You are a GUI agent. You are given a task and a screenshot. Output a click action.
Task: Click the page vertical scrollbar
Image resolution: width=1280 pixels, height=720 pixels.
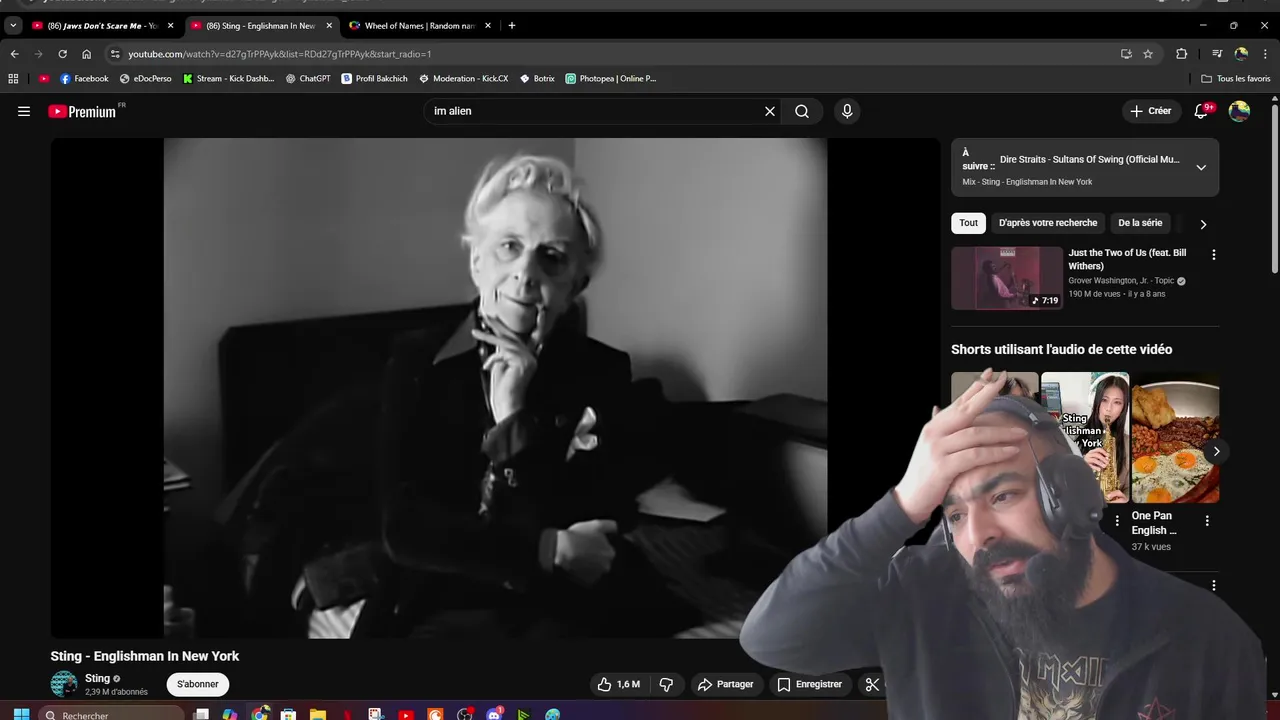coord(1274,187)
